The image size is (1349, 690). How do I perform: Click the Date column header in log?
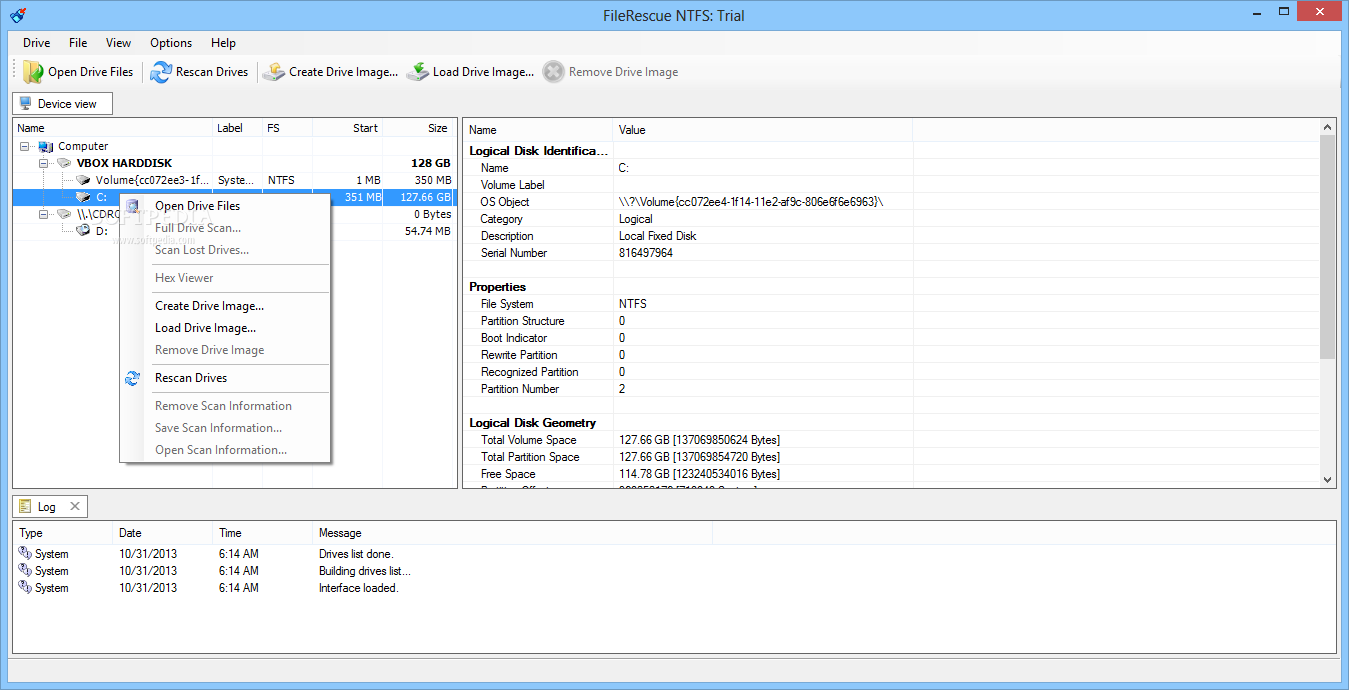[162, 533]
